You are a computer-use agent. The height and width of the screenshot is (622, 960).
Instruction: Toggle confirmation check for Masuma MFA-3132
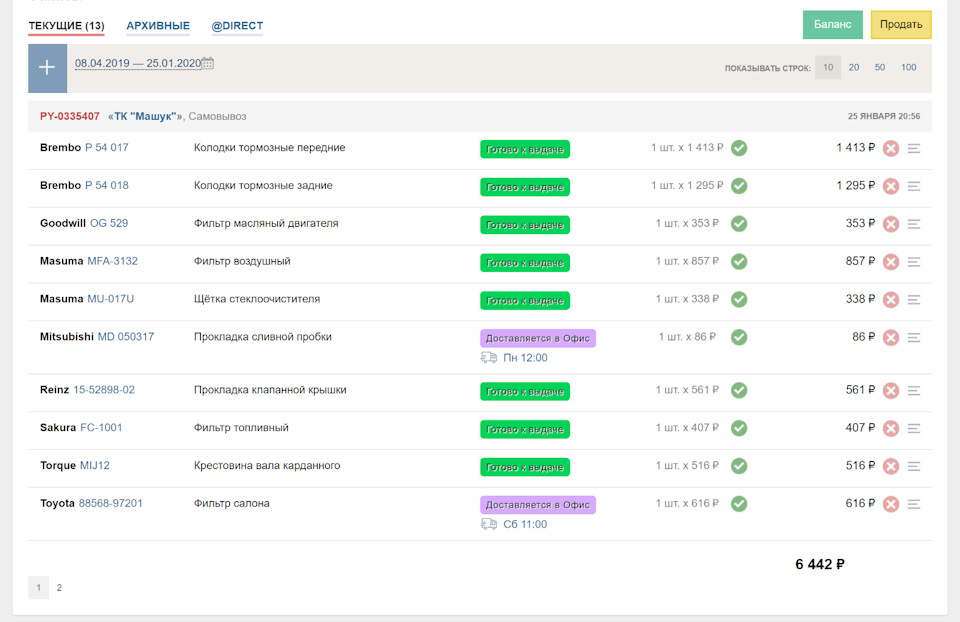739,261
